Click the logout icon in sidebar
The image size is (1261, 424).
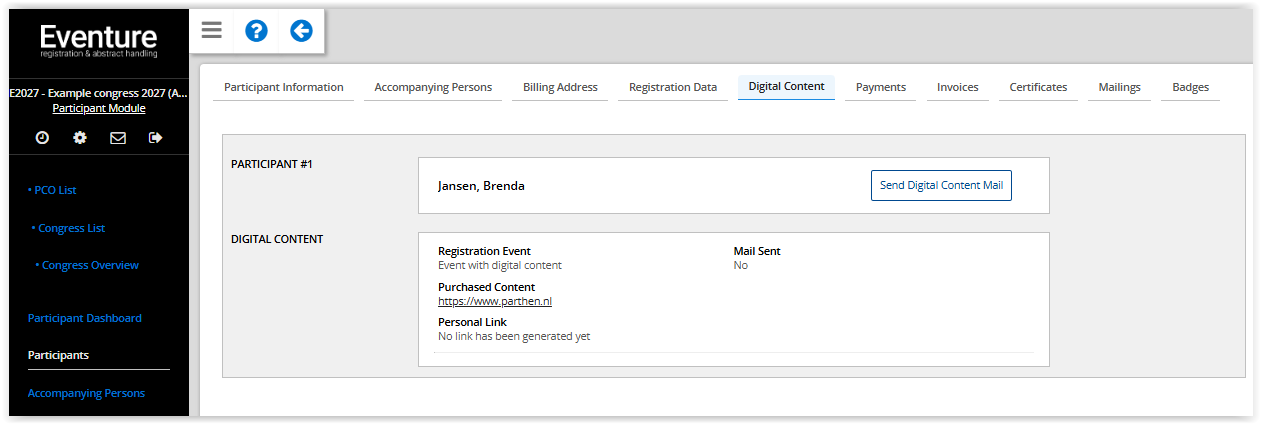coord(155,138)
